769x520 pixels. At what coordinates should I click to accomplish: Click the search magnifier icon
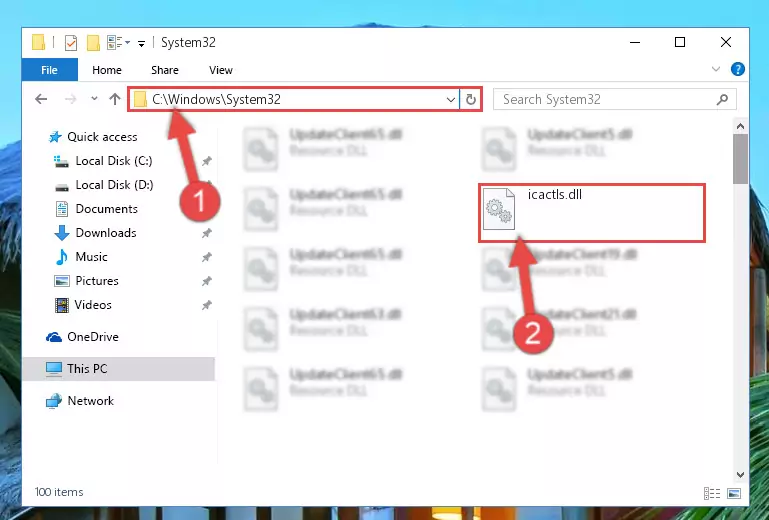pyautogui.click(x=722, y=100)
